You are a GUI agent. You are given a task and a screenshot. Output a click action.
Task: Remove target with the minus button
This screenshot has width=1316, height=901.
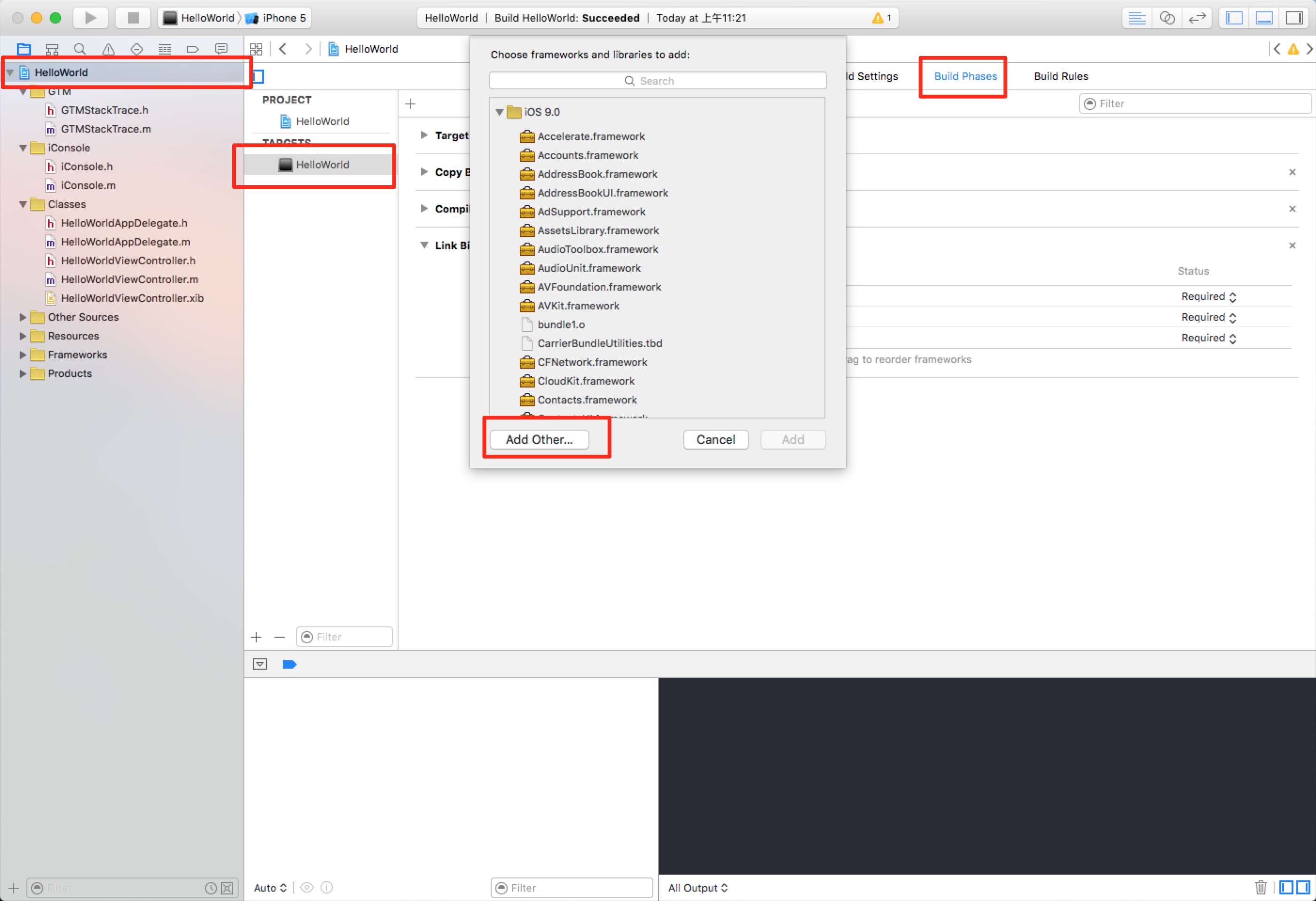pos(280,637)
